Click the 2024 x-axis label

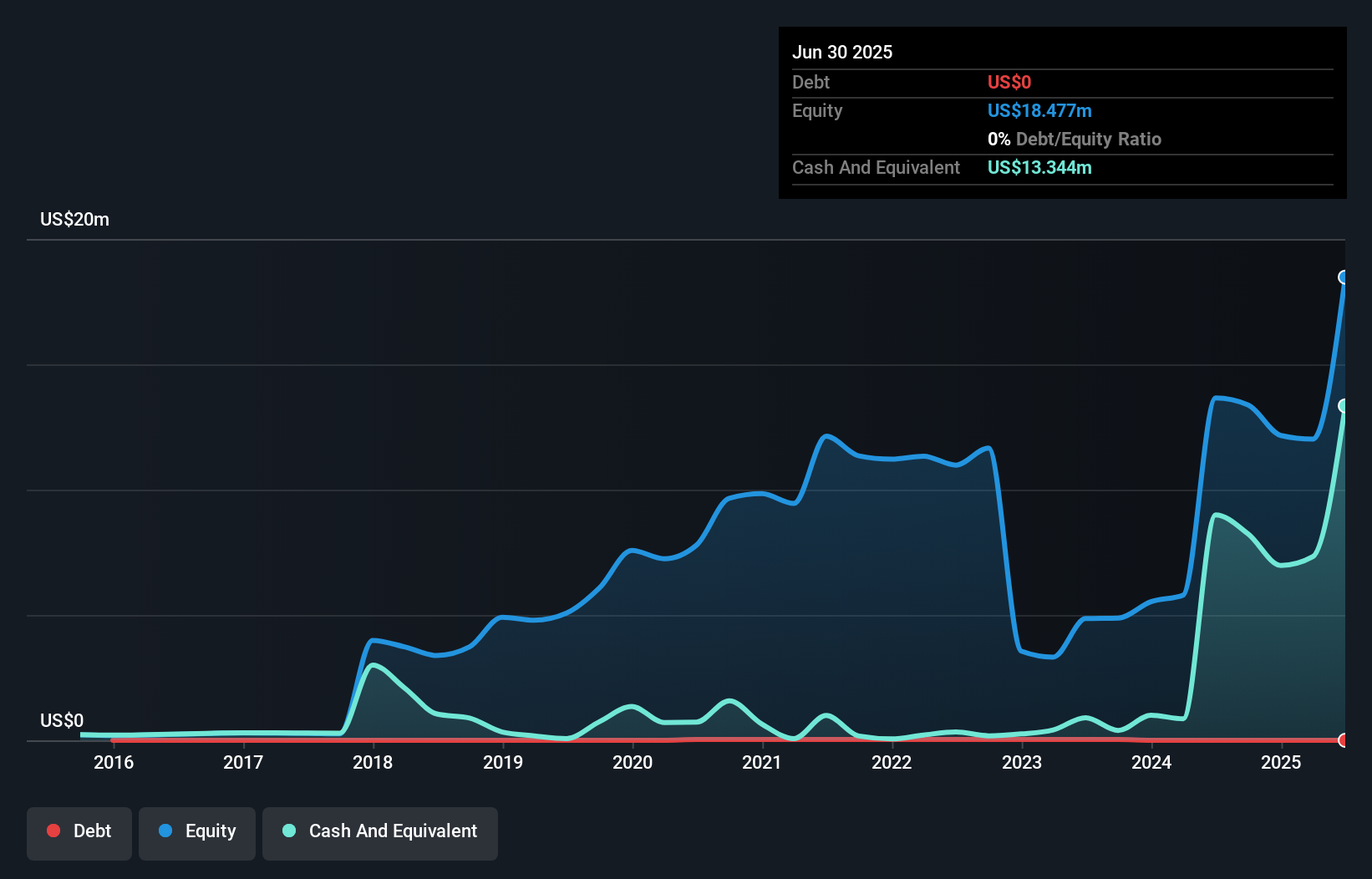click(1151, 762)
